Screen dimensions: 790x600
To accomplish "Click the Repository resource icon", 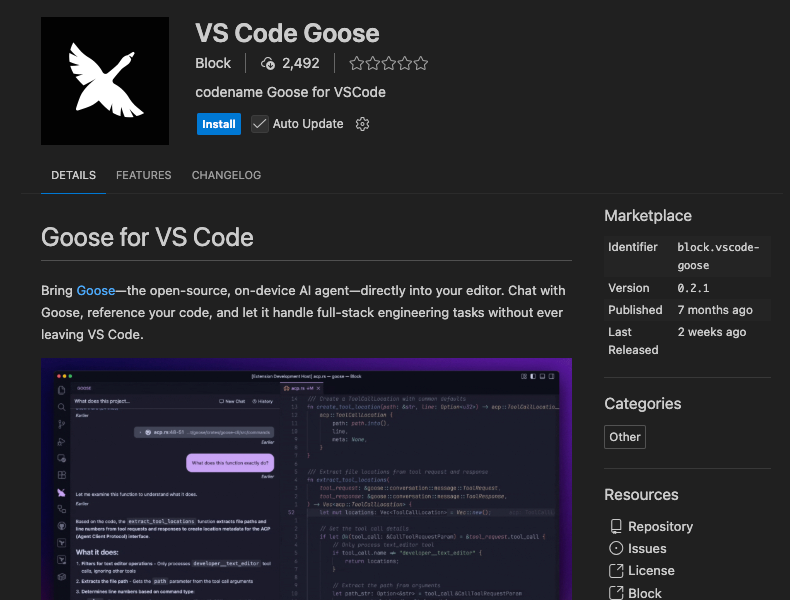I will pos(616,526).
